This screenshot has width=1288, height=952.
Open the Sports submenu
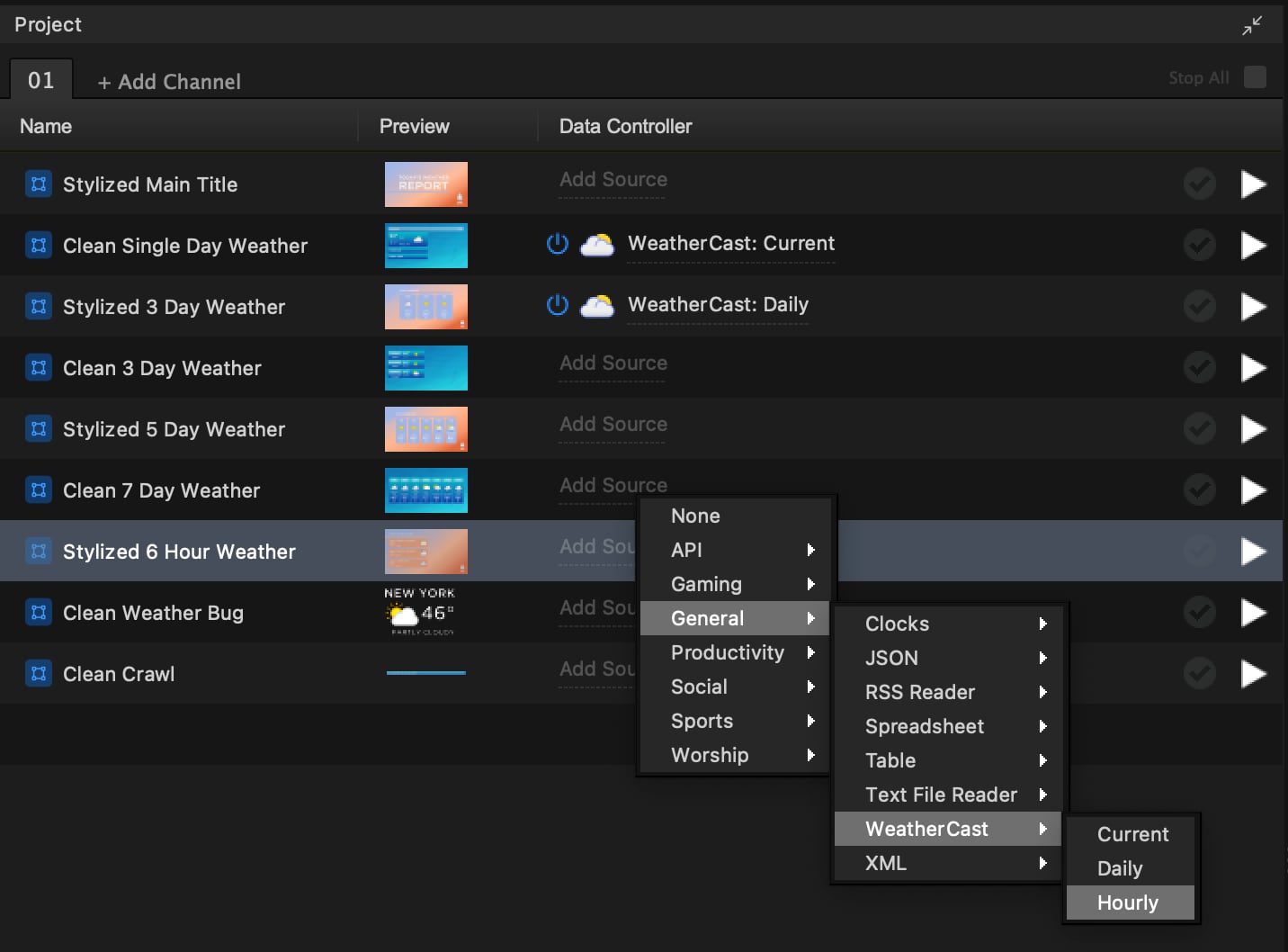(734, 721)
